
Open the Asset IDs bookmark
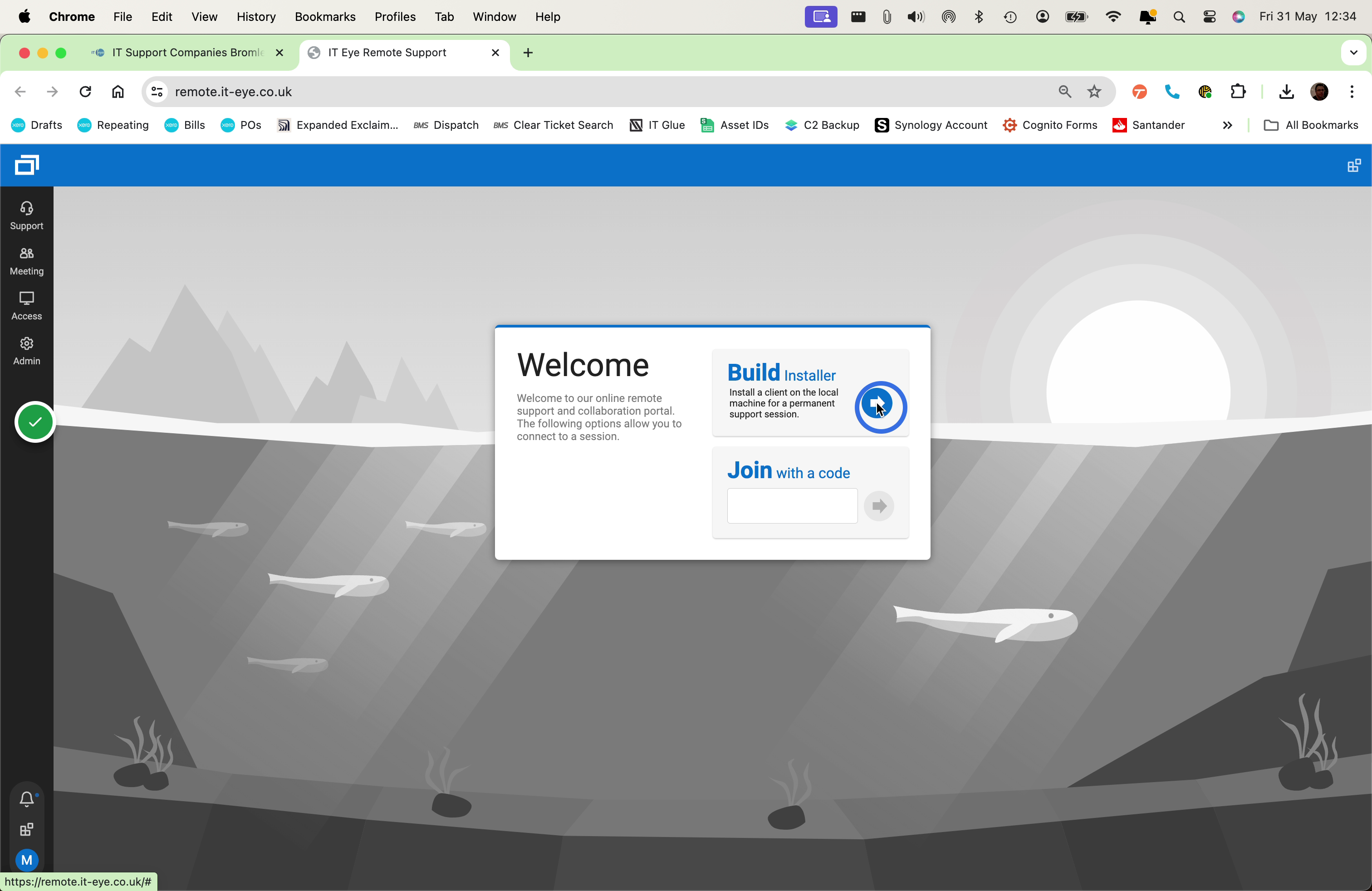[735, 125]
